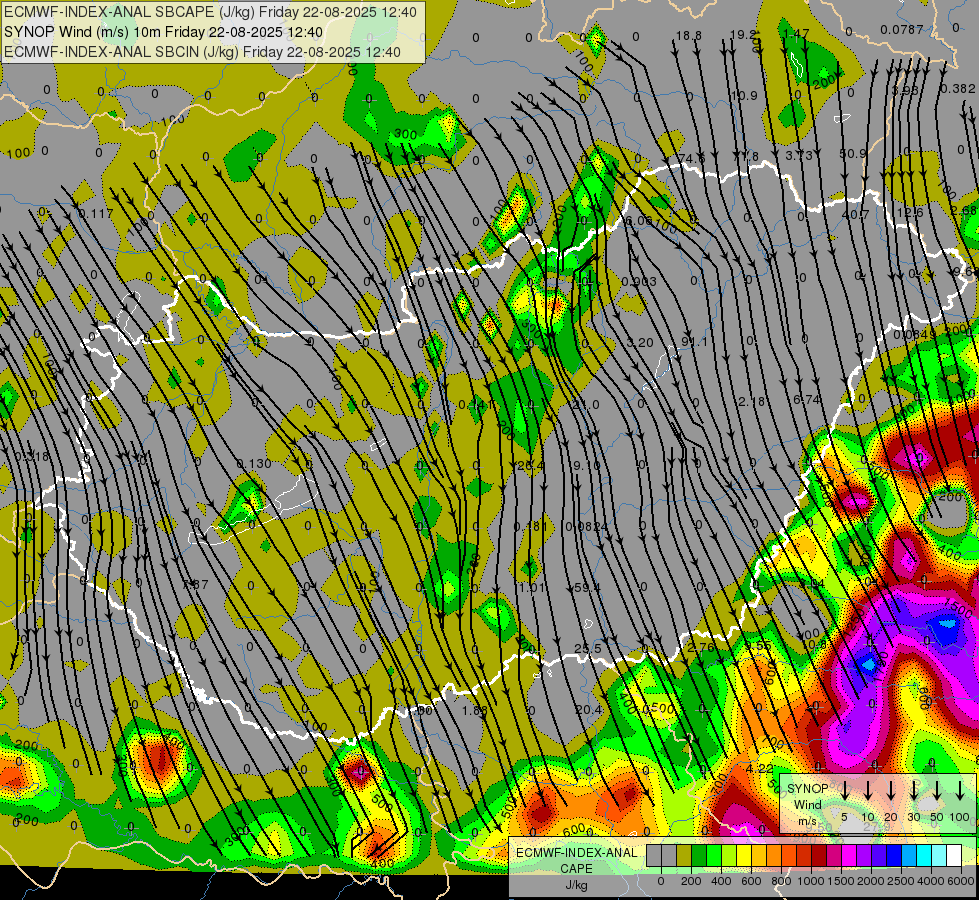979x900 pixels.
Task: Click the SYNOP Wind m/s legend label
Action: [x=807, y=804]
